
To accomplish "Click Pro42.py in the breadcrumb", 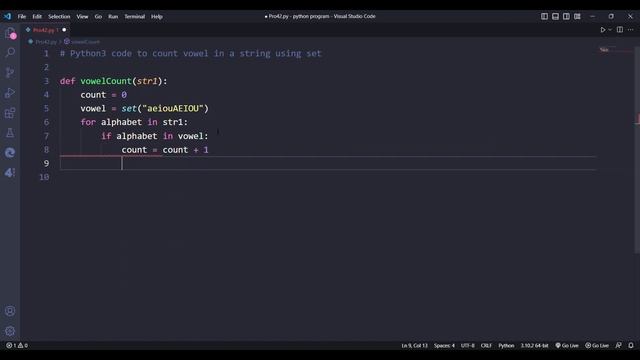I will [x=46, y=42].
